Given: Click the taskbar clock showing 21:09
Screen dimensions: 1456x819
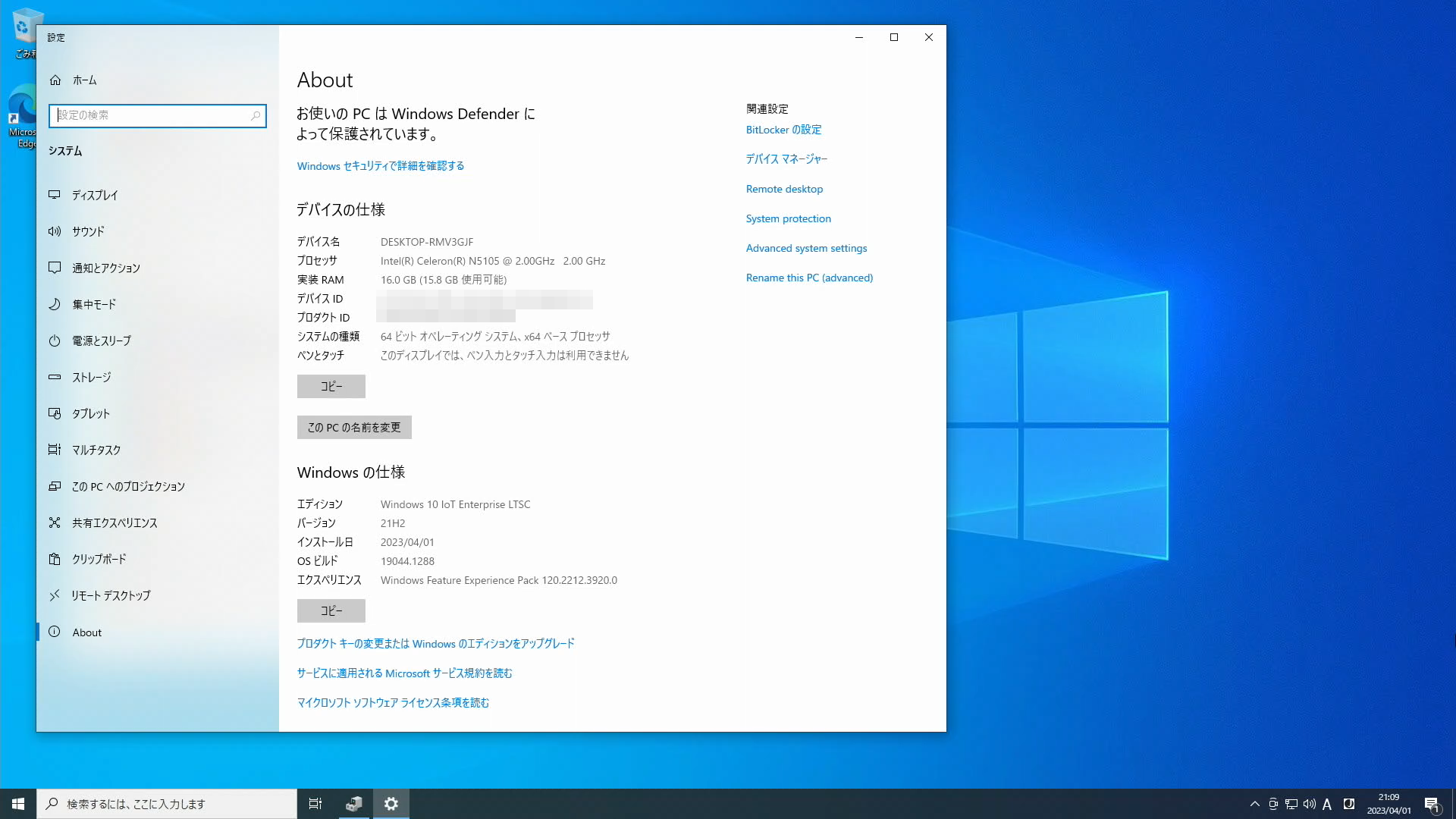Looking at the screenshot, I should (1389, 804).
